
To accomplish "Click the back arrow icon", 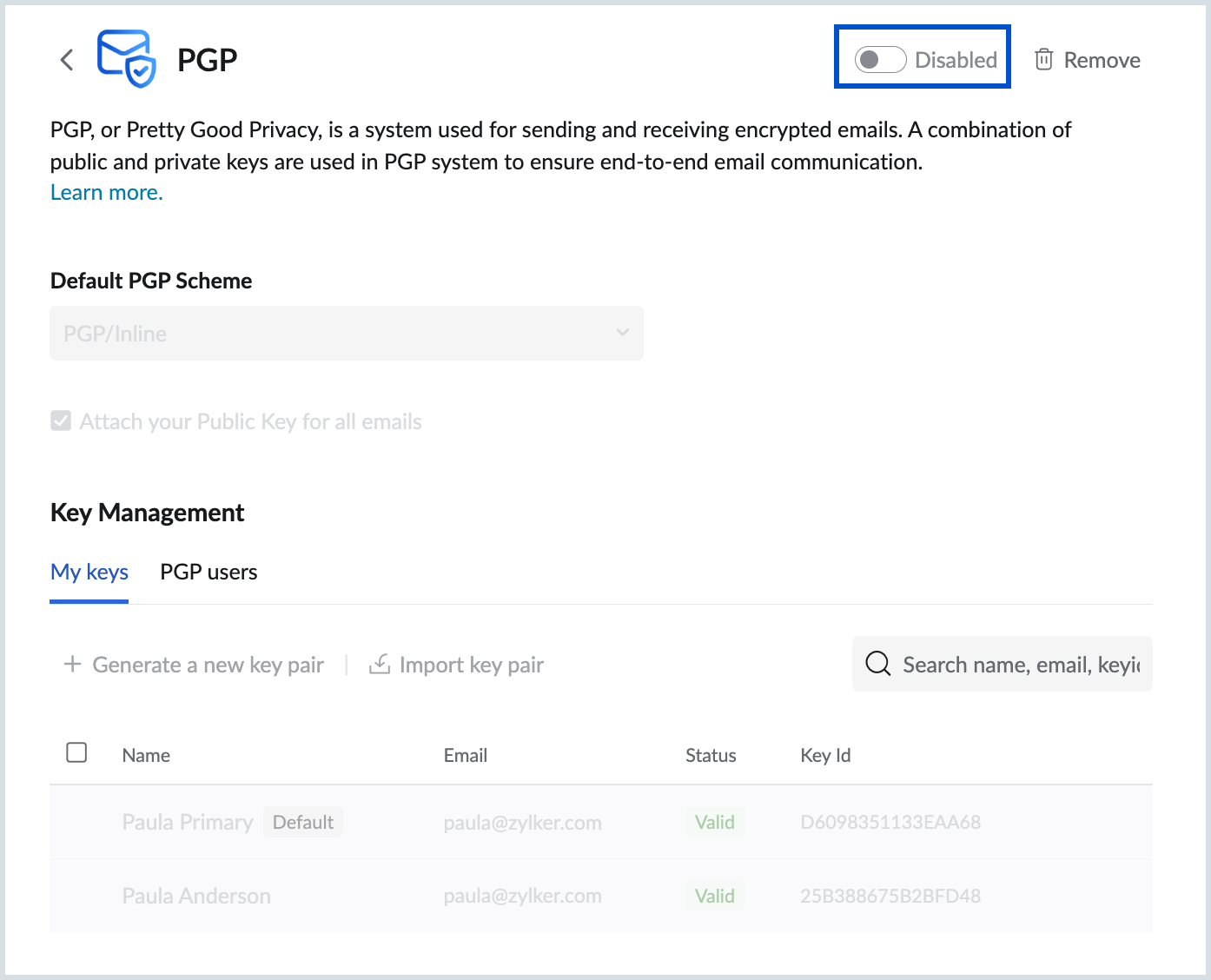I will pyautogui.click(x=67, y=60).
